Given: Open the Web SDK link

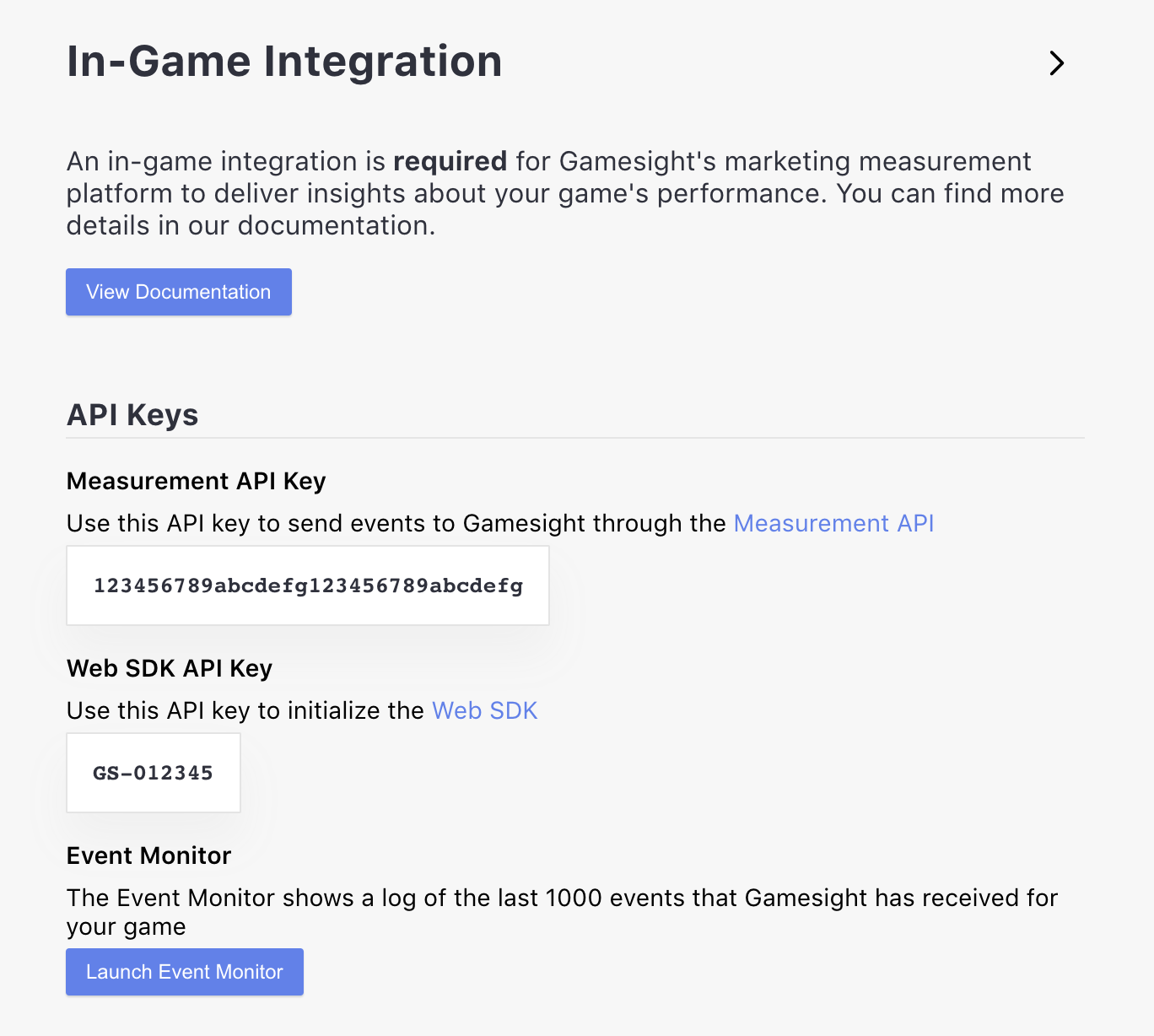Looking at the screenshot, I should pyautogui.click(x=484, y=710).
